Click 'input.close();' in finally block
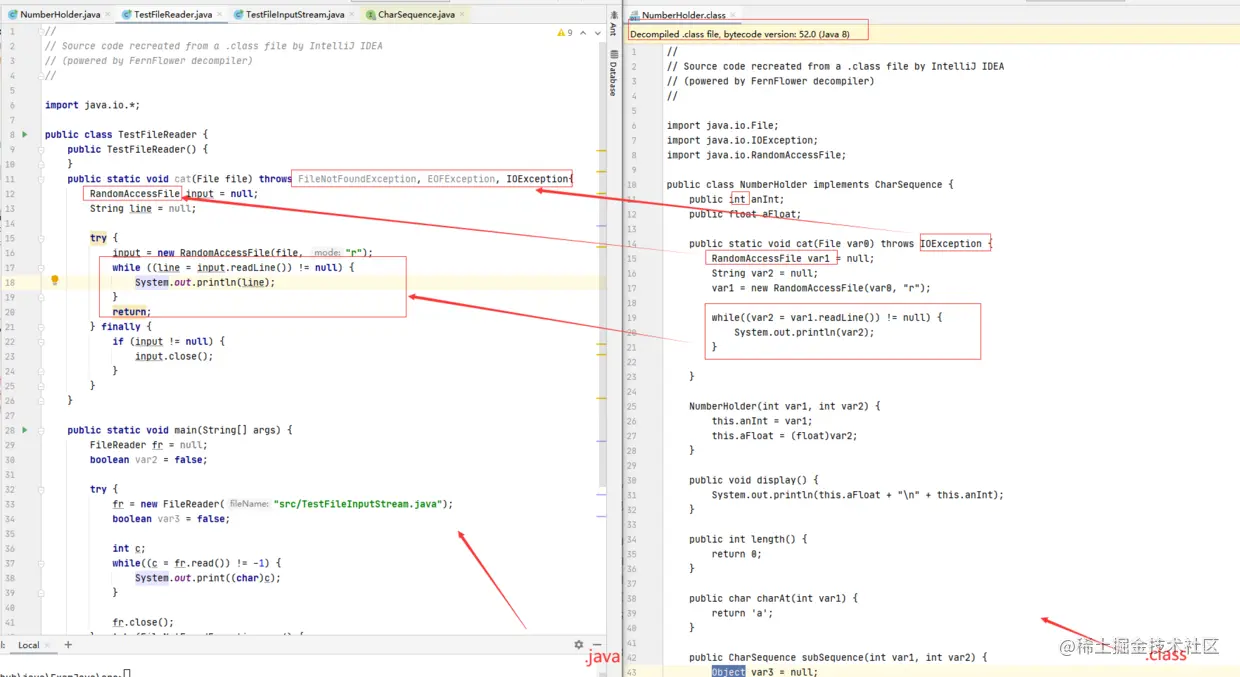The height and width of the screenshot is (677, 1240). (174, 356)
